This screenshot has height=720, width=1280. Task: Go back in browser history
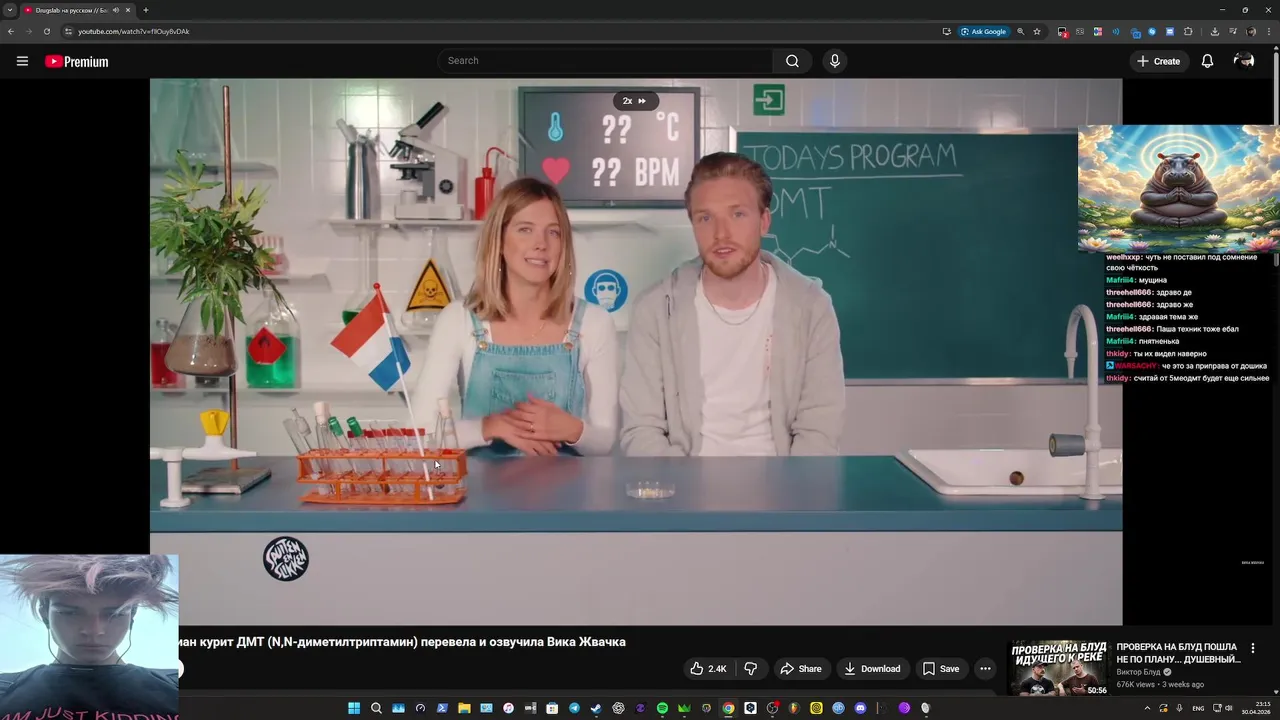(11, 31)
